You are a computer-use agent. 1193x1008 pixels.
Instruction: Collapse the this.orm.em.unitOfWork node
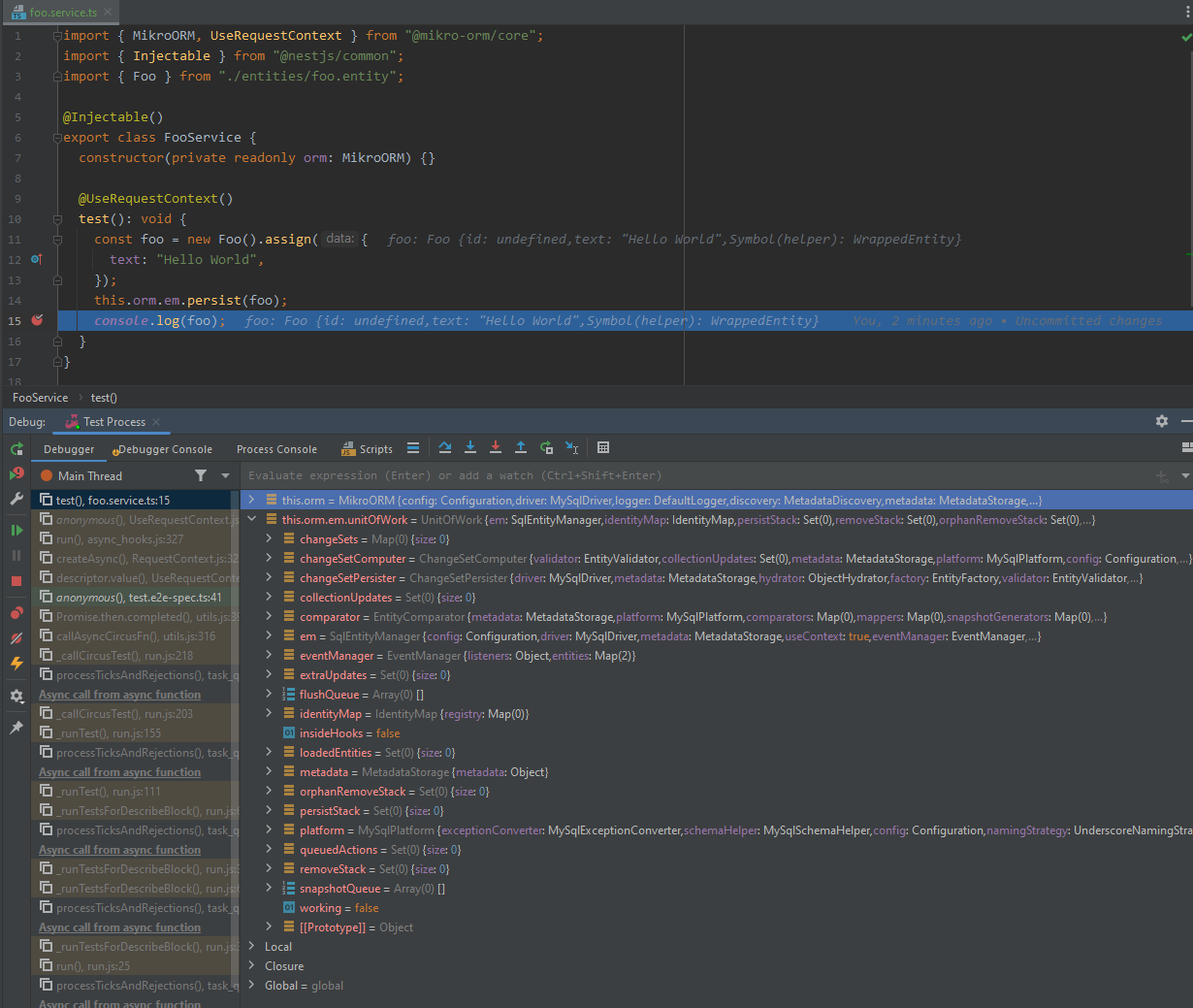[x=251, y=520]
